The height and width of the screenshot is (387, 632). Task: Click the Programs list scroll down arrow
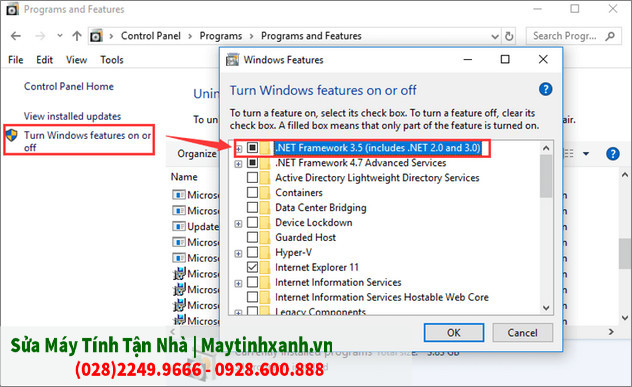click(x=625, y=318)
